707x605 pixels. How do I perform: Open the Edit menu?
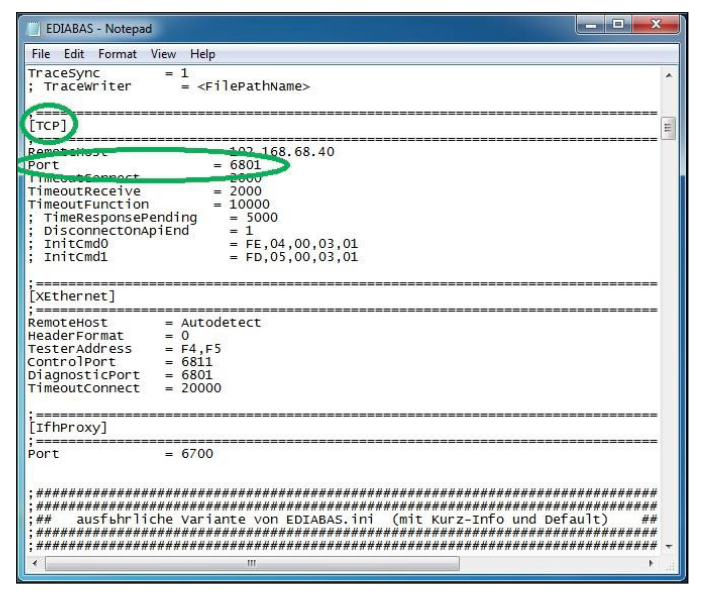point(70,53)
